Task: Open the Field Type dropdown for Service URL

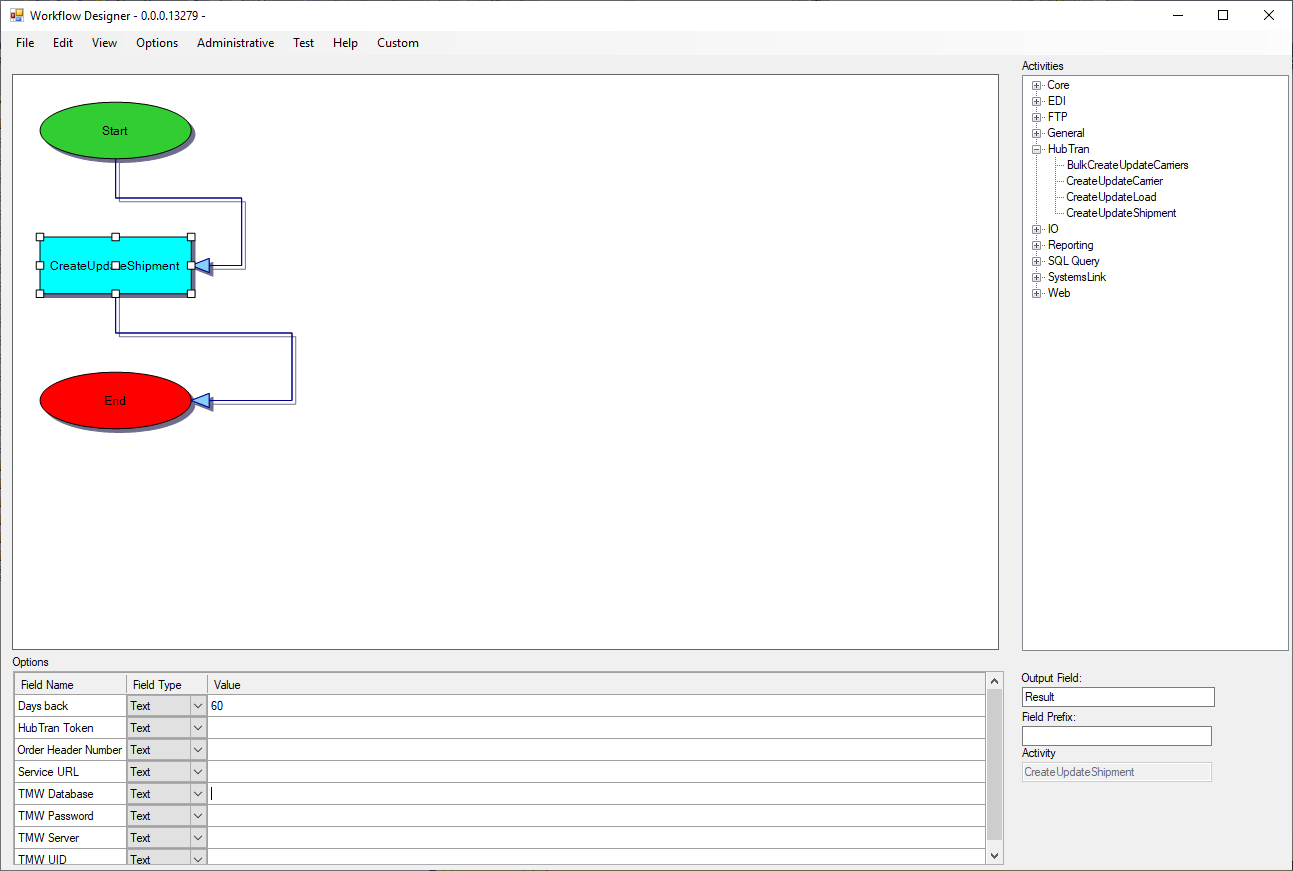Action: [x=197, y=772]
